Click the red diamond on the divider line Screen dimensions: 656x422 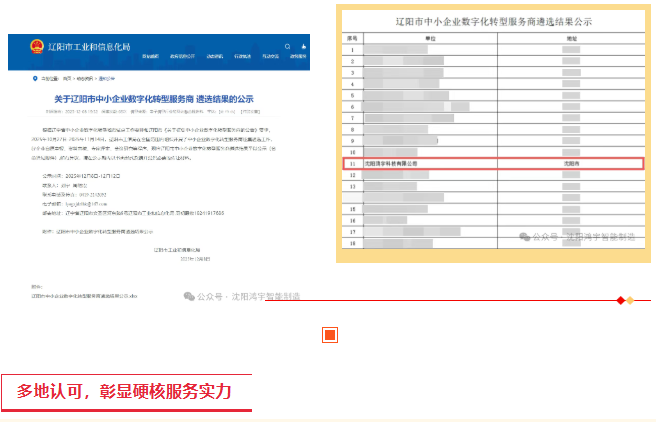(620, 300)
